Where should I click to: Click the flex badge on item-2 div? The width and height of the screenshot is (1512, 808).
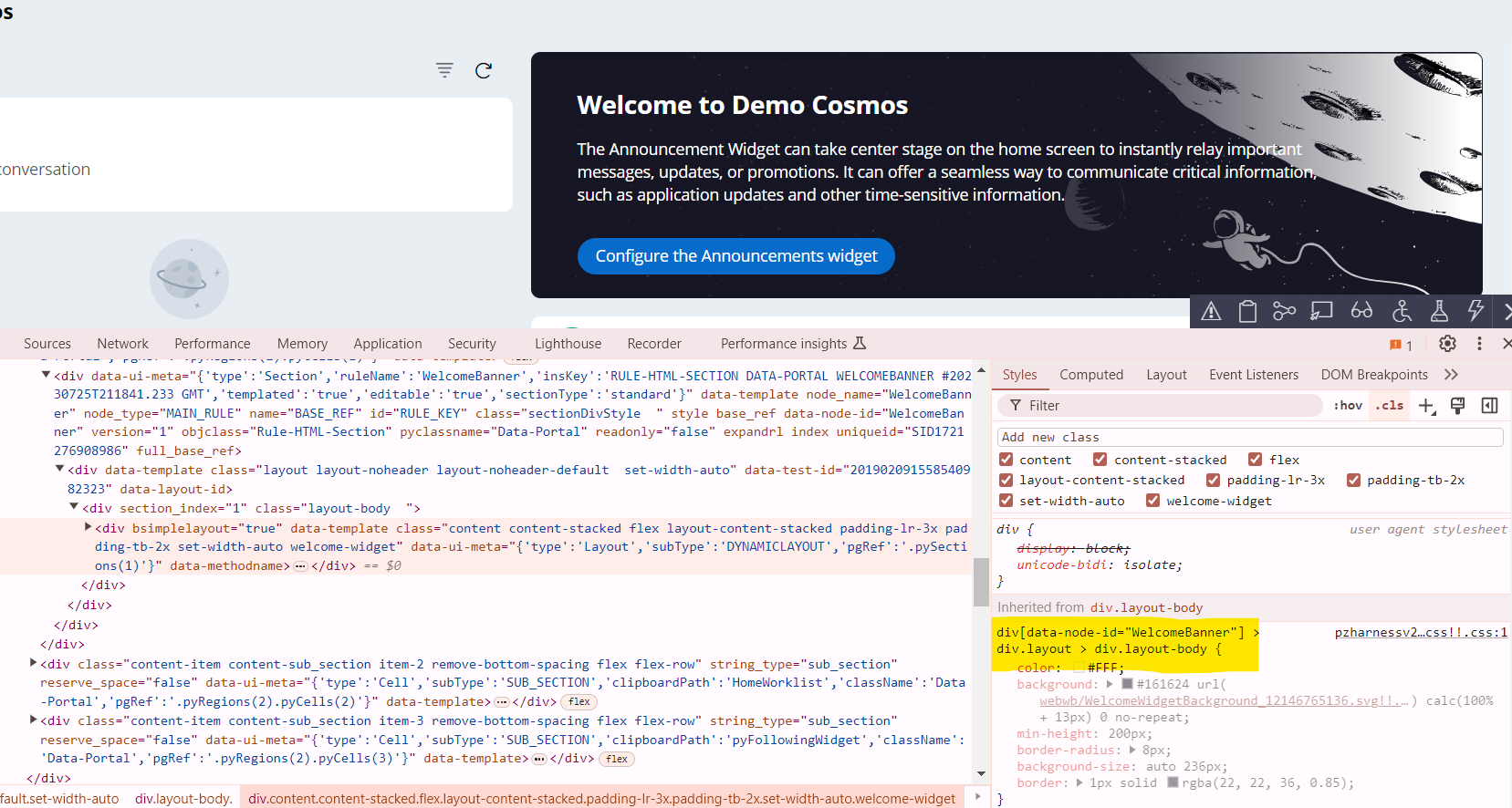(x=579, y=702)
